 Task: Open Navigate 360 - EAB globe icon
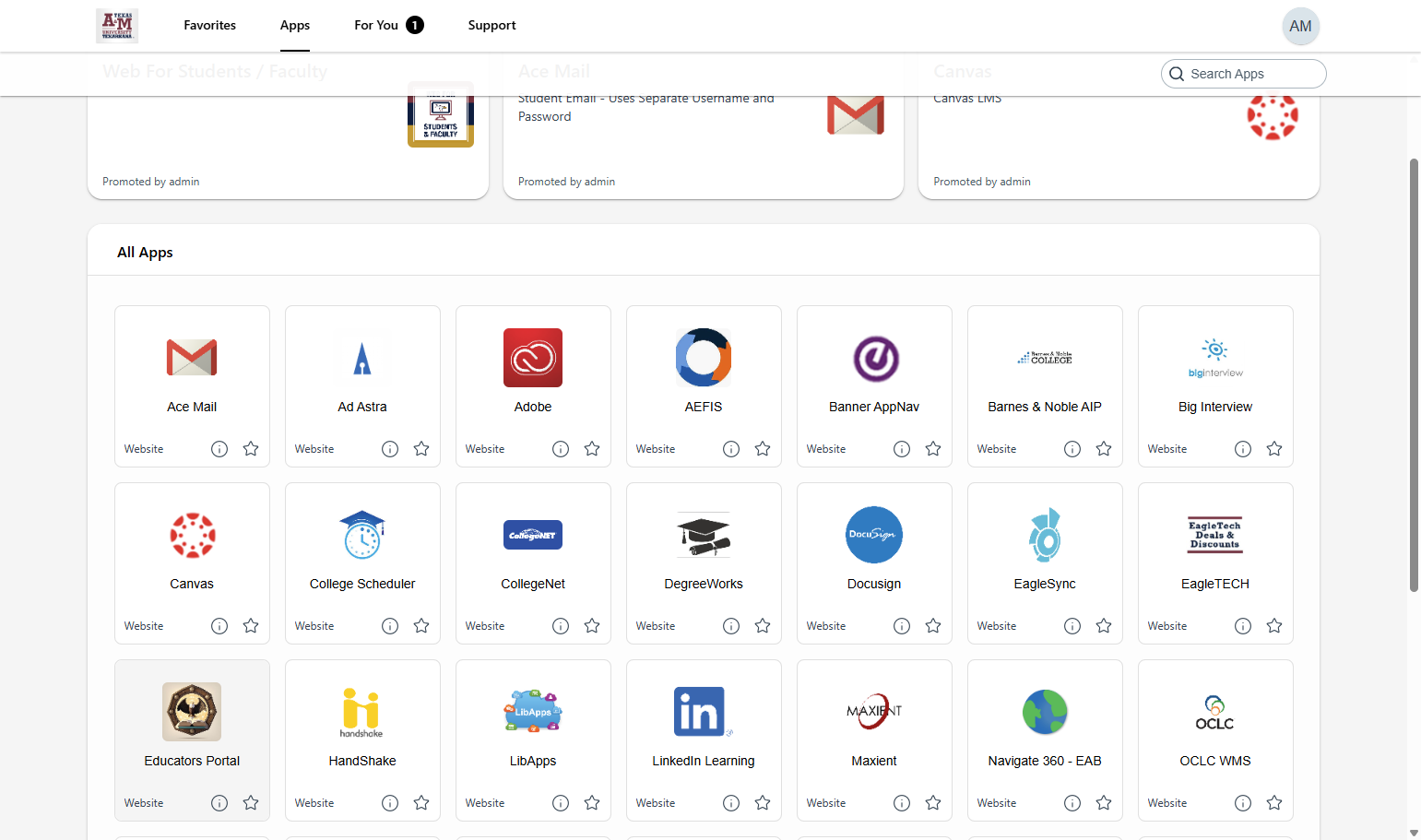(x=1045, y=712)
